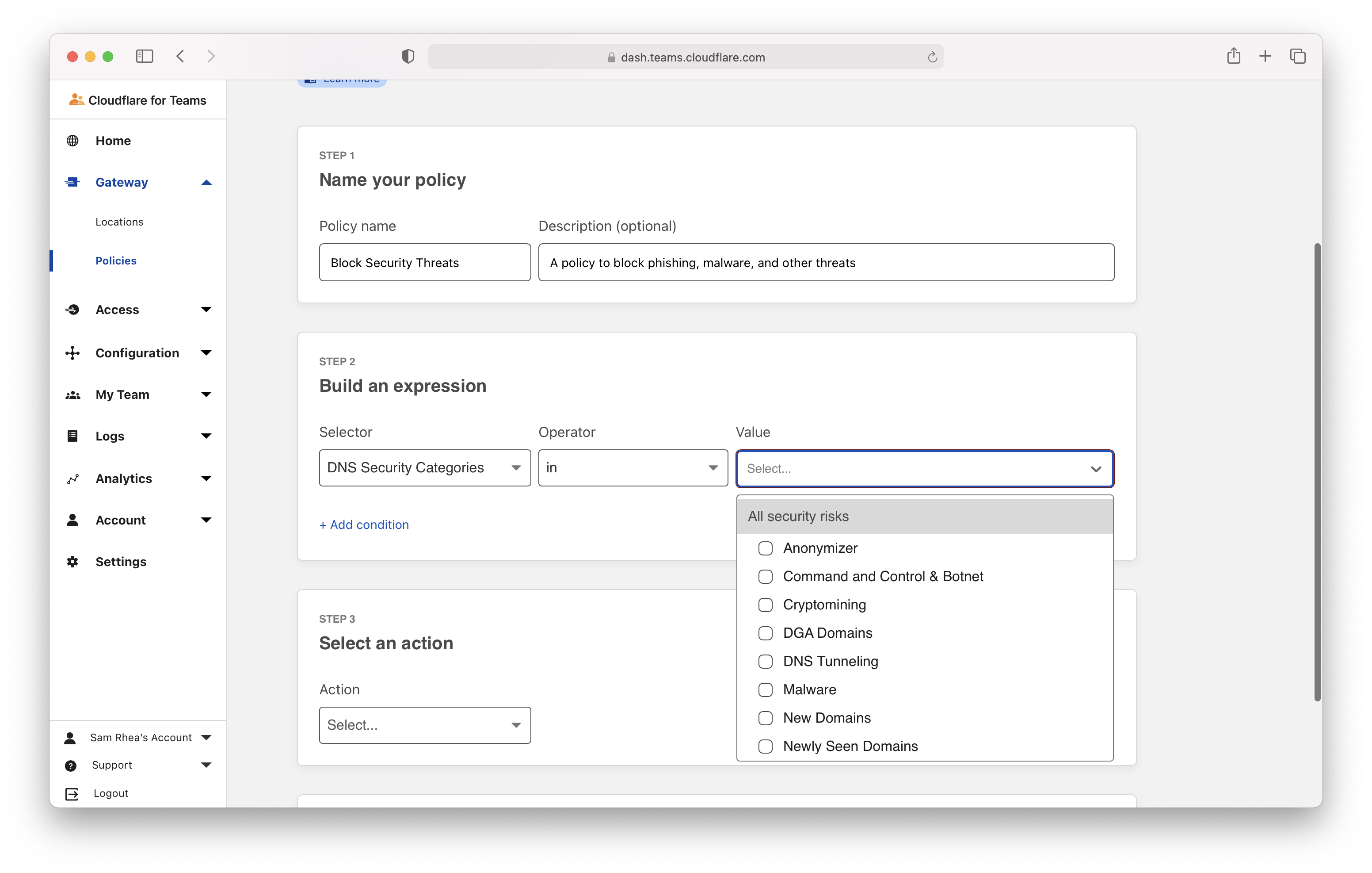Enable the Cryptomining checkbox
Image resolution: width=1372 pixels, height=873 pixels.
(x=765, y=605)
